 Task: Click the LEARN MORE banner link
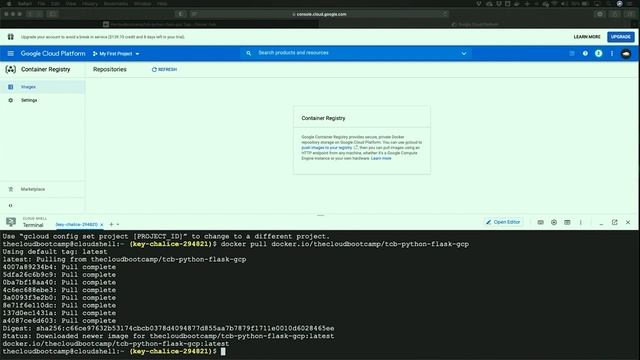[x=587, y=37]
